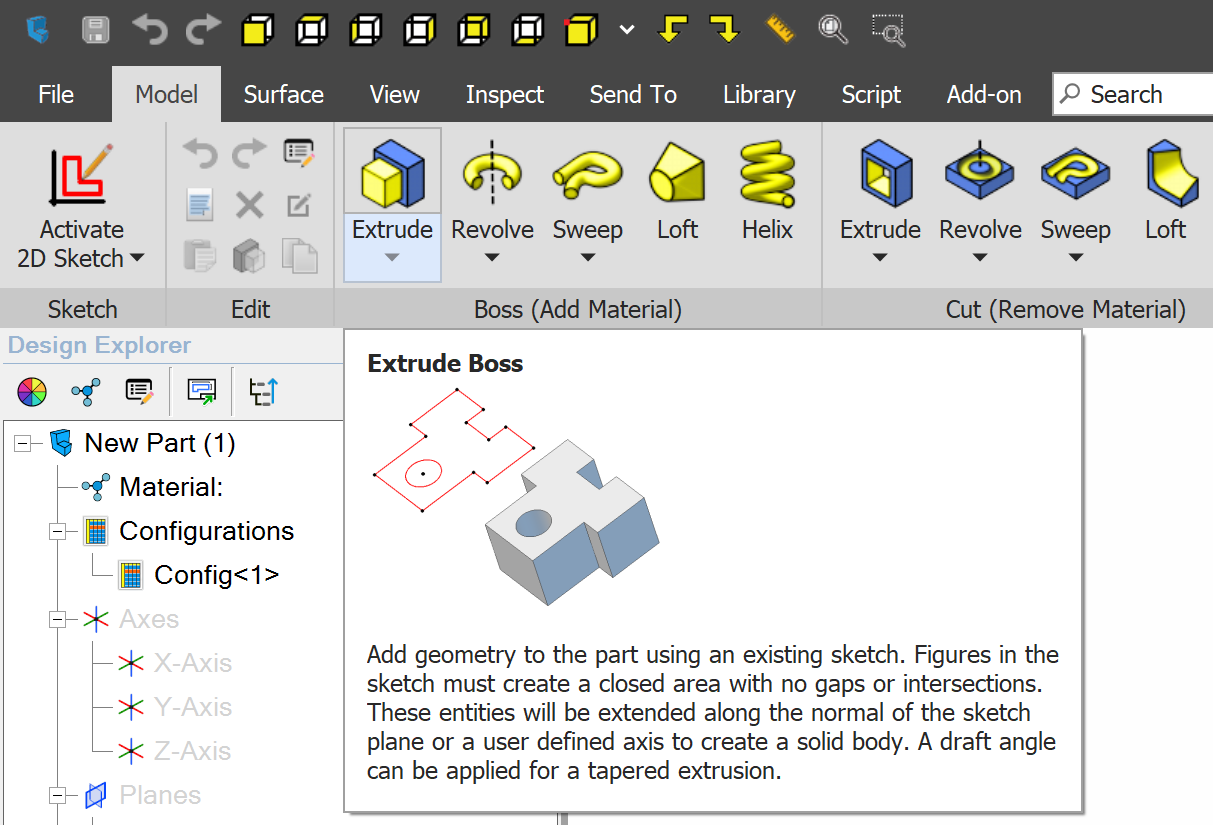This screenshot has width=1213, height=825.
Task: Select the solid yellow front-face view cube
Action: (x=258, y=30)
